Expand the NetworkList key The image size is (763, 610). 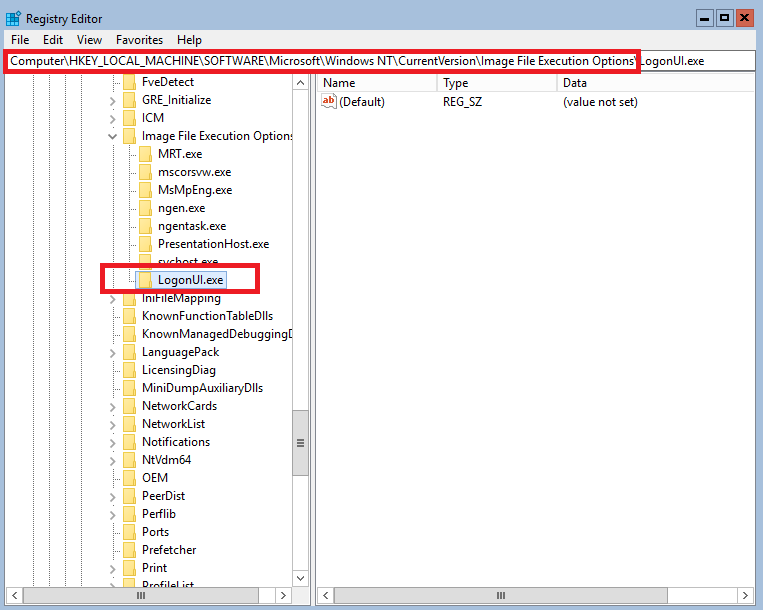(112, 425)
